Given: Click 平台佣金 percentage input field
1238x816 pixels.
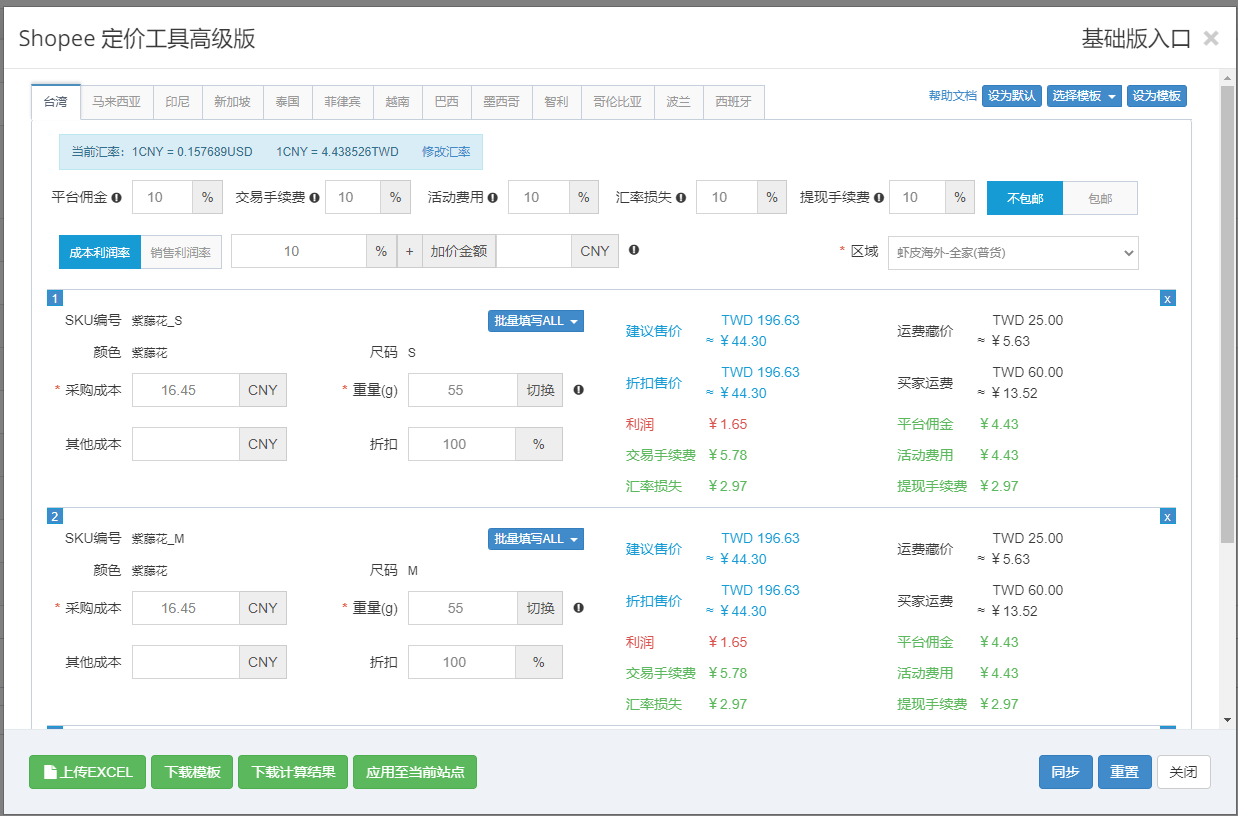Looking at the screenshot, I should (162, 198).
